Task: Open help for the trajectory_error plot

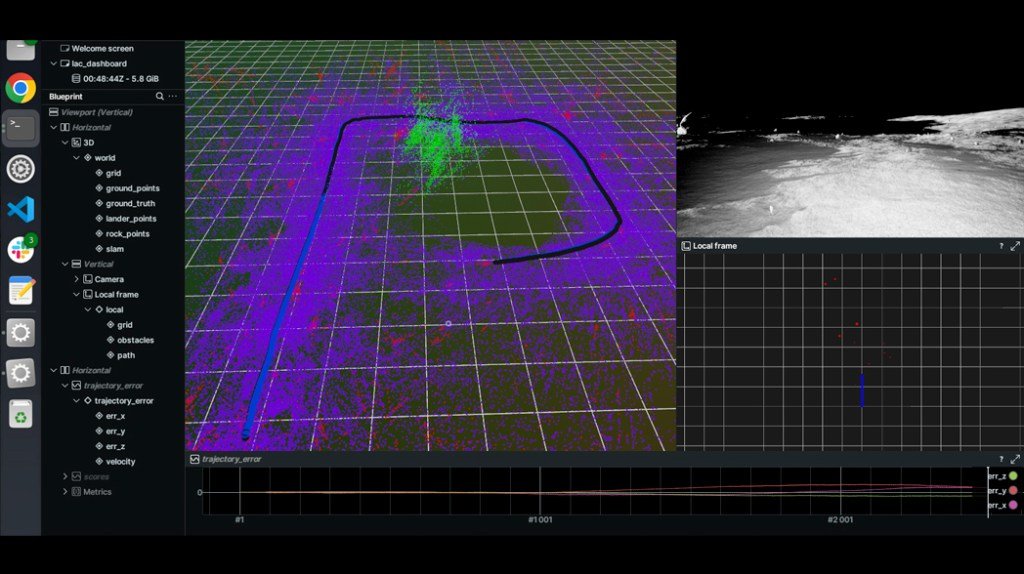Action: click(x=1001, y=459)
